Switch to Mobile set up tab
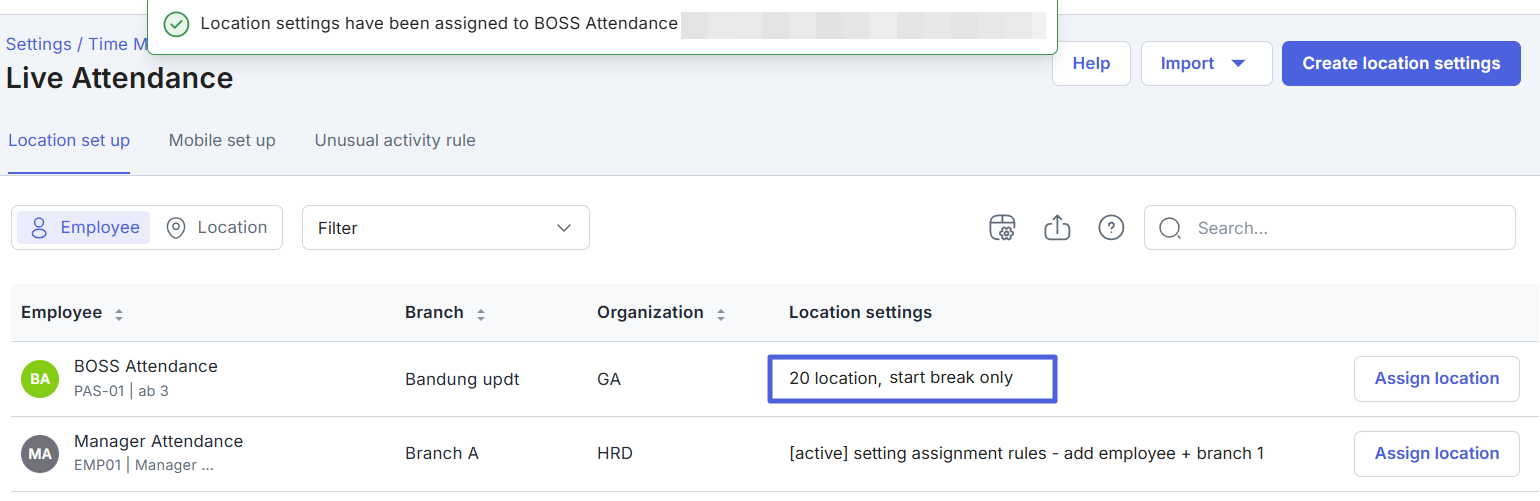 pos(222,141)
